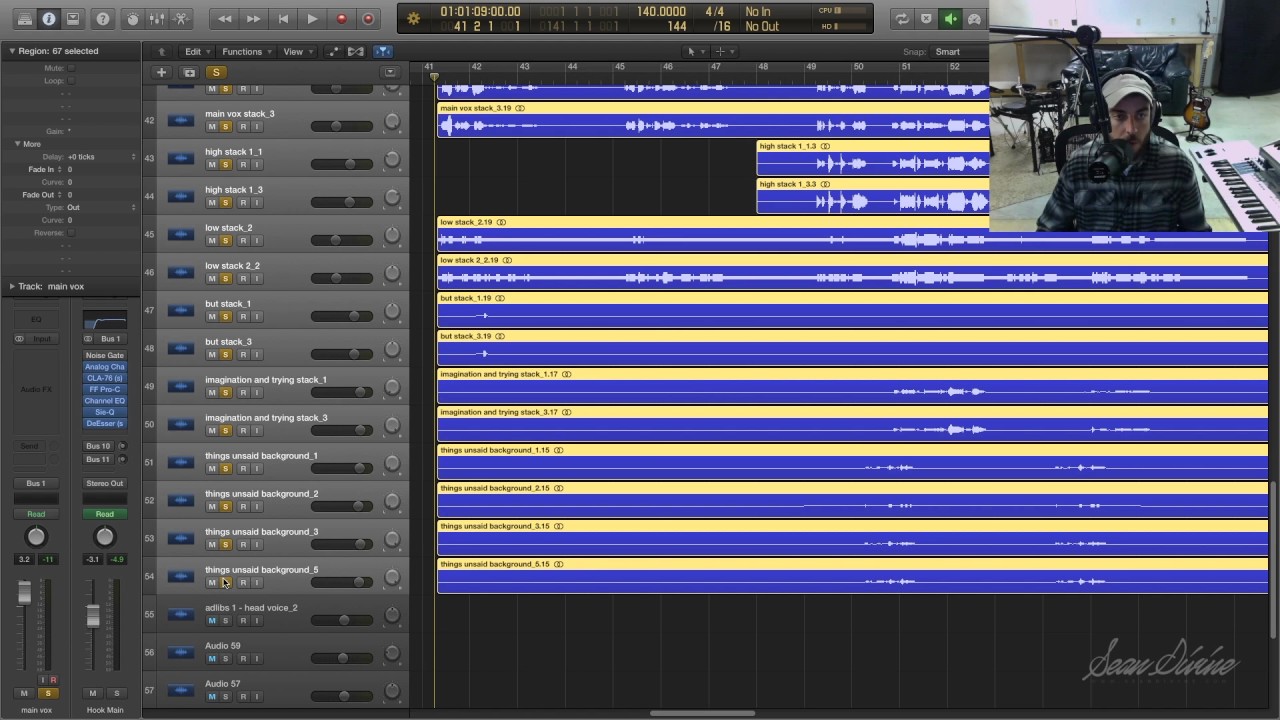Click the Capture Recording button
1280x720 pixels.
(368, 19)
